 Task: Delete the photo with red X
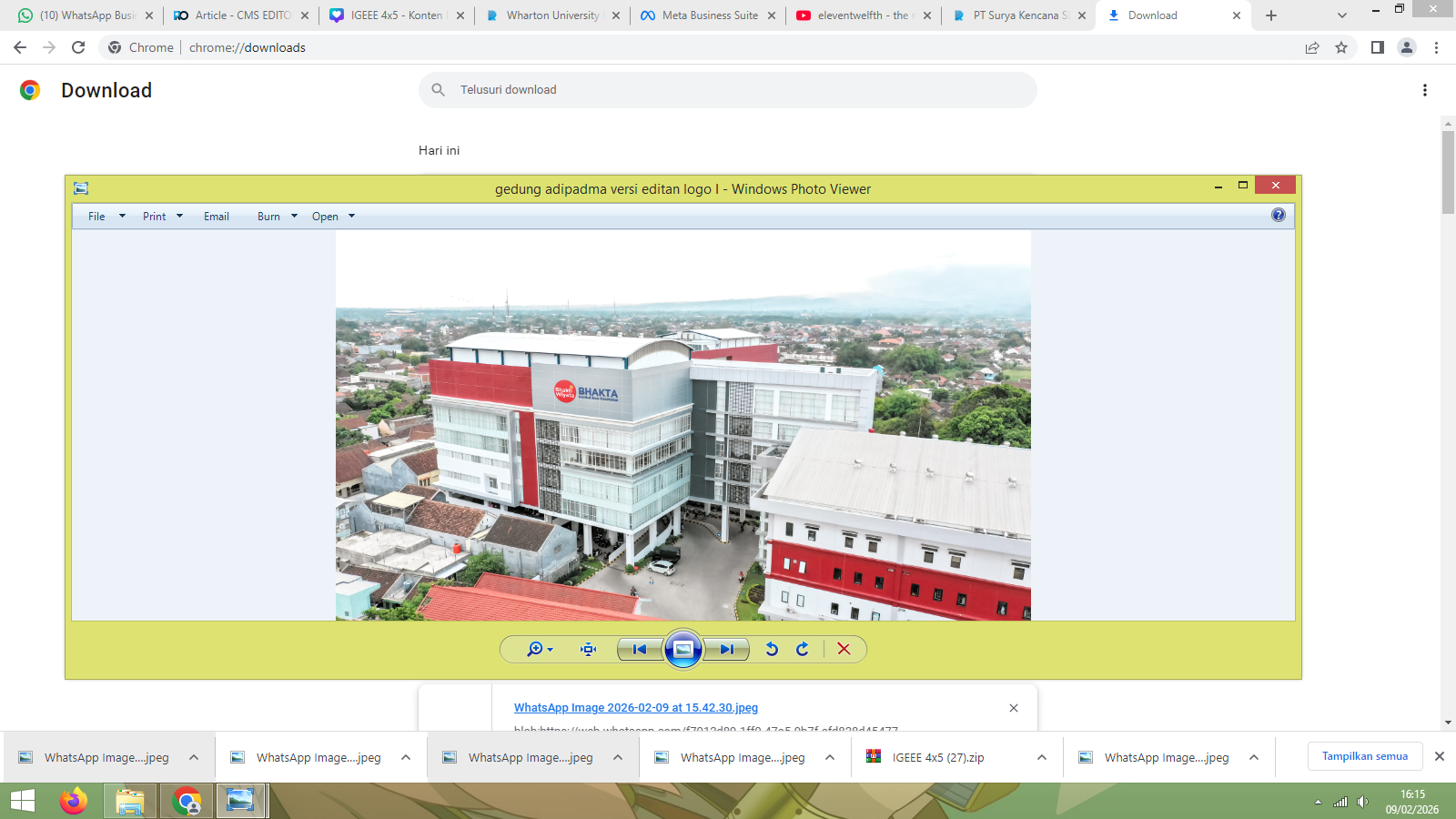[x=844, y=649]
